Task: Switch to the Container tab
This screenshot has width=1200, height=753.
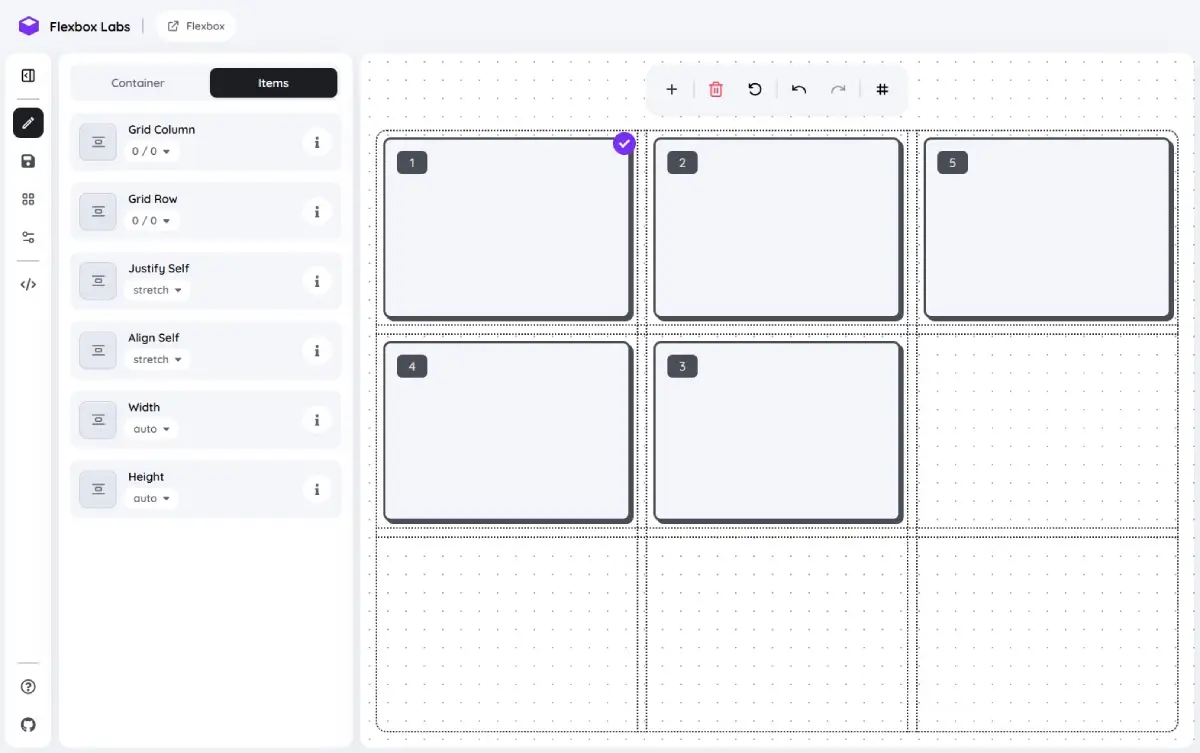Action: 138,83
